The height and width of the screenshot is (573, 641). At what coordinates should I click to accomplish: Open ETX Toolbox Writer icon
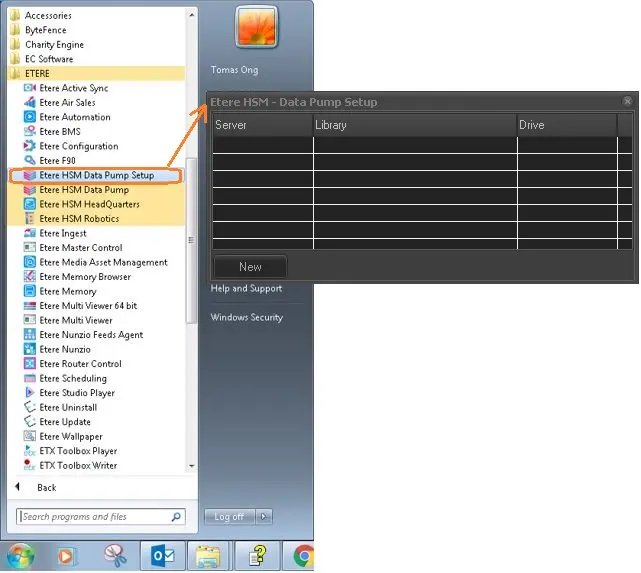pos(30,466)
